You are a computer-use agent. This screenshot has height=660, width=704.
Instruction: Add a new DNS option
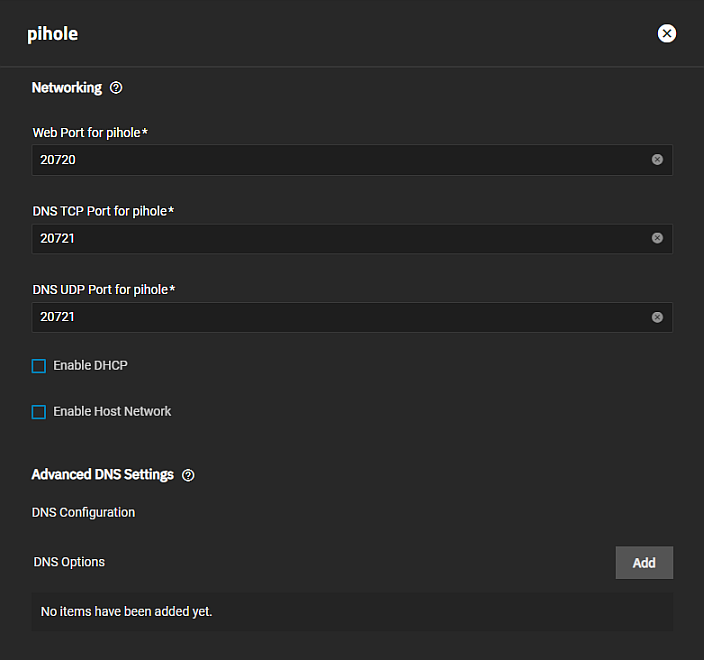click(644, 563)
